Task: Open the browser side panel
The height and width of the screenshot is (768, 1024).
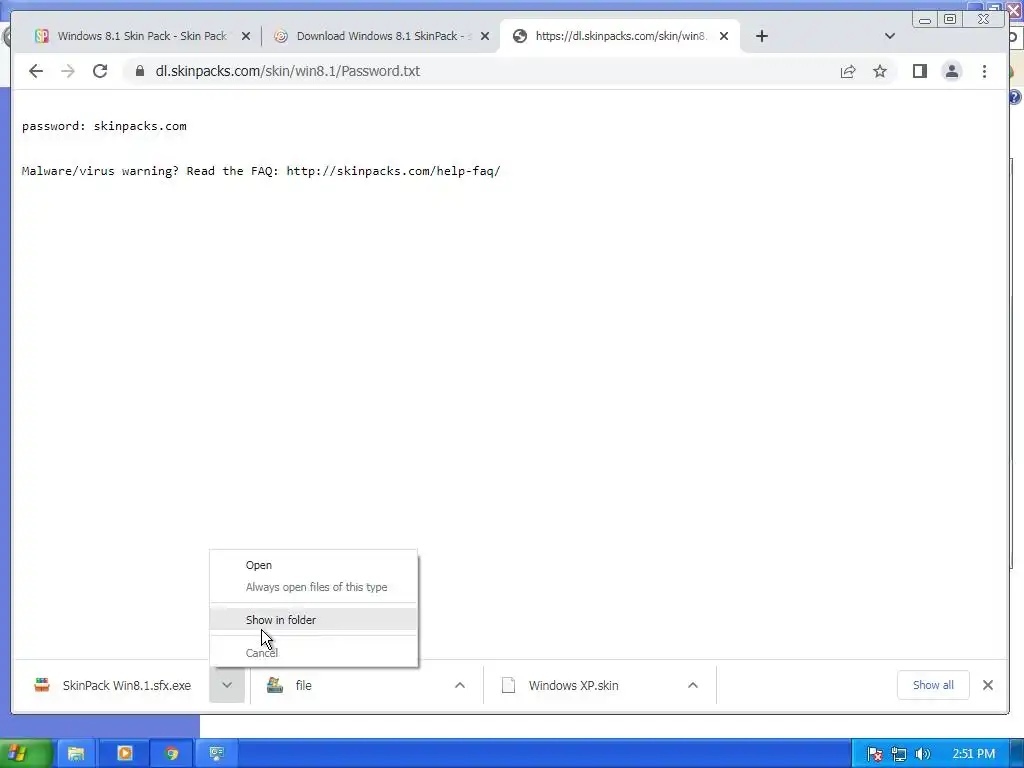Action: (x=920, y=71)
